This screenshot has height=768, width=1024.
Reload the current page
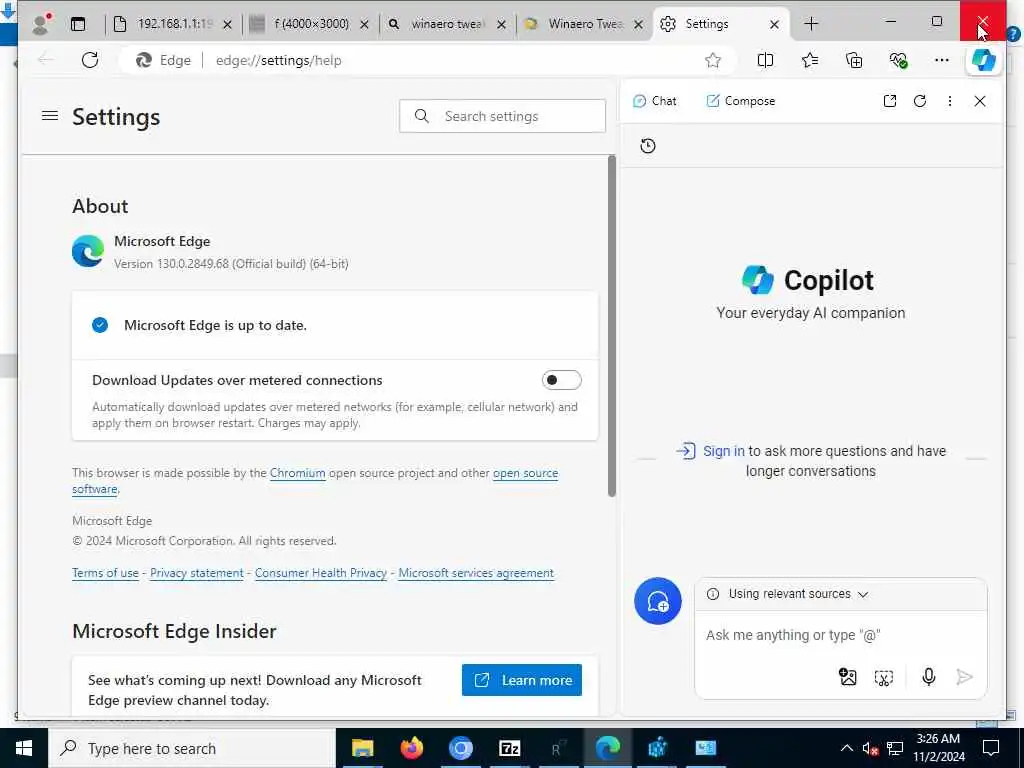90,60
